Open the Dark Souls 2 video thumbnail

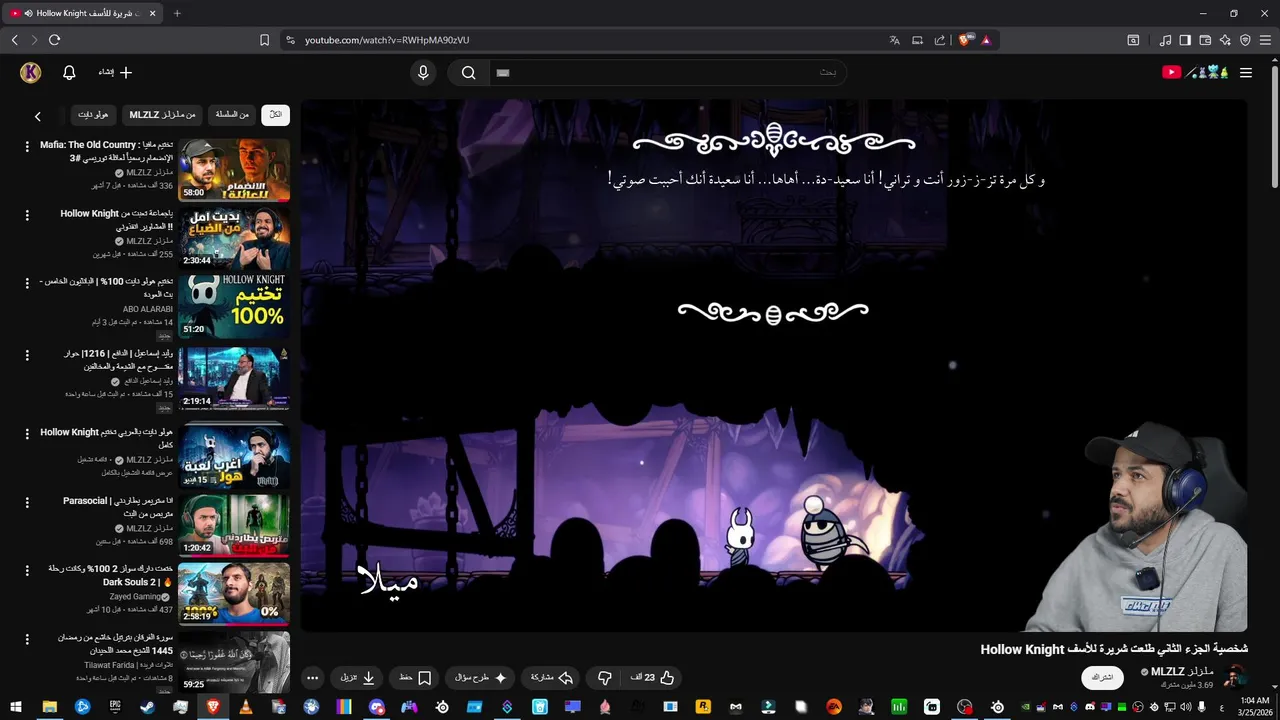tap(234, 593)
